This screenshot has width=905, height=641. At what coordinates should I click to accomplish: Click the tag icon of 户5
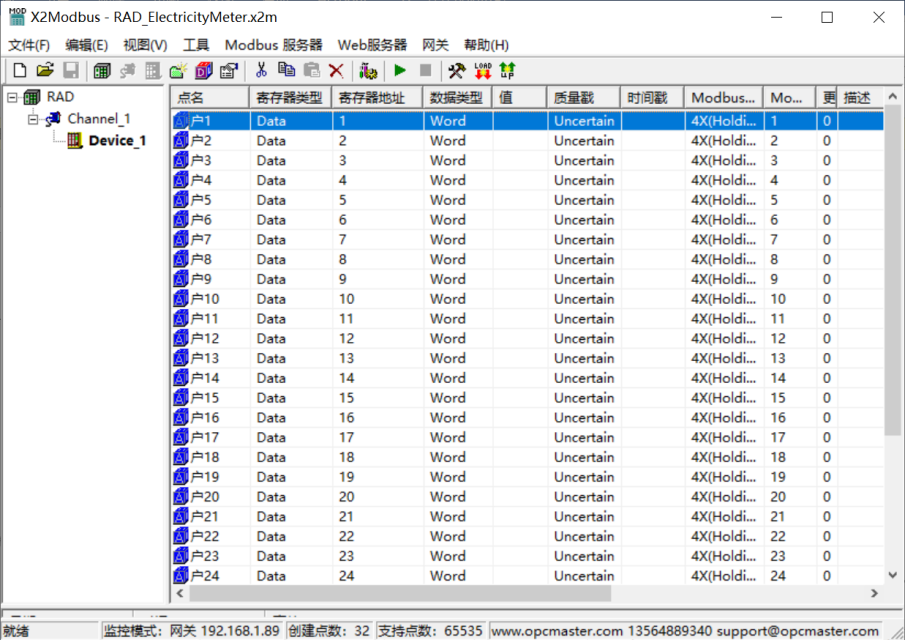[181, 200]
